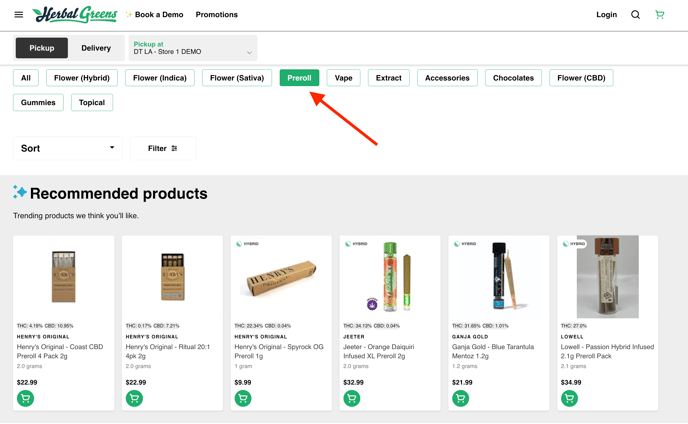Open Henry's Original - Coast CBD Preroll title

pyautogui.click(x=60, y=351)
